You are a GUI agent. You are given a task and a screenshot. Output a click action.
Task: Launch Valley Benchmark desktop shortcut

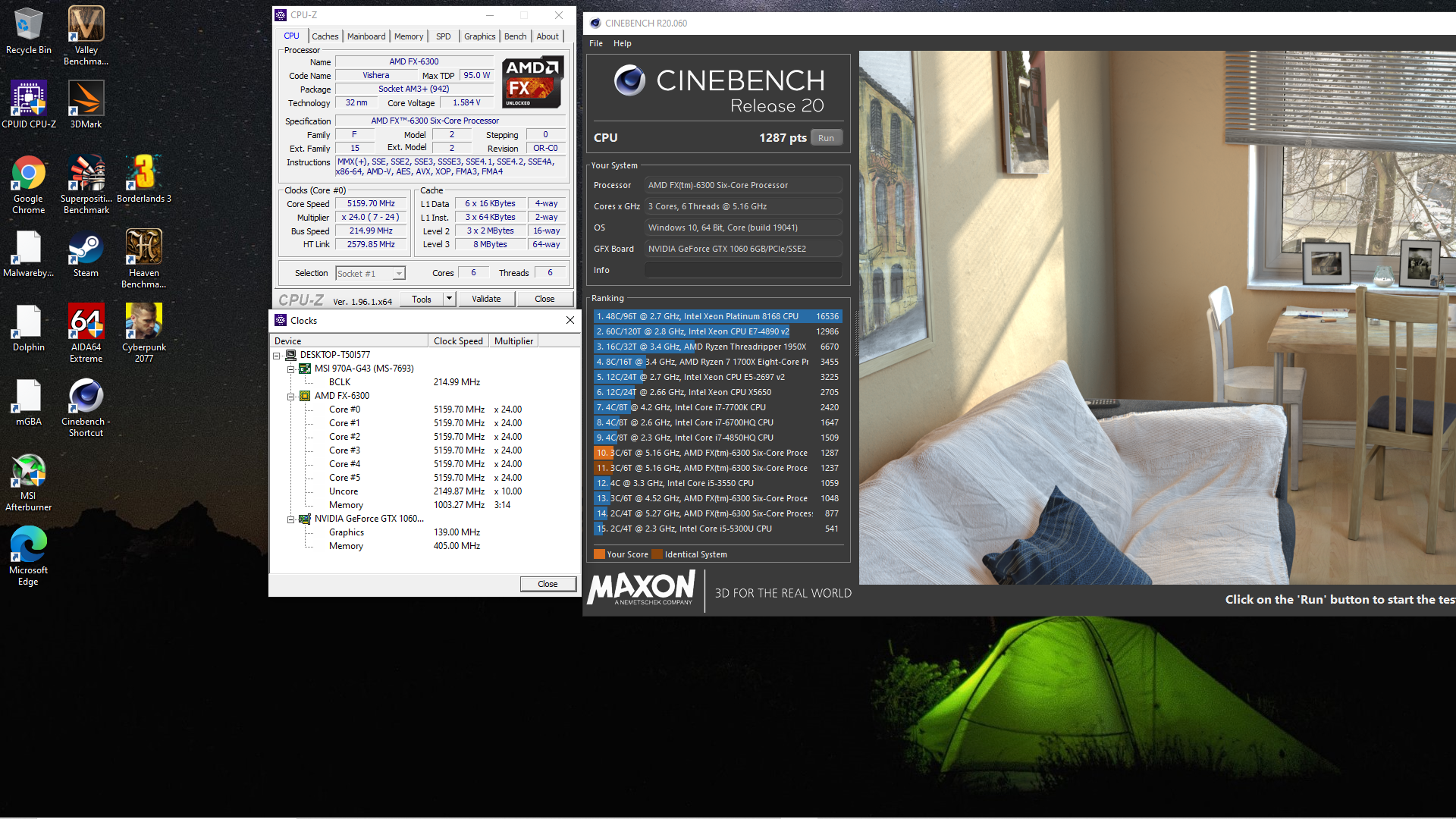pyautogui.click(x=86, y=36)
